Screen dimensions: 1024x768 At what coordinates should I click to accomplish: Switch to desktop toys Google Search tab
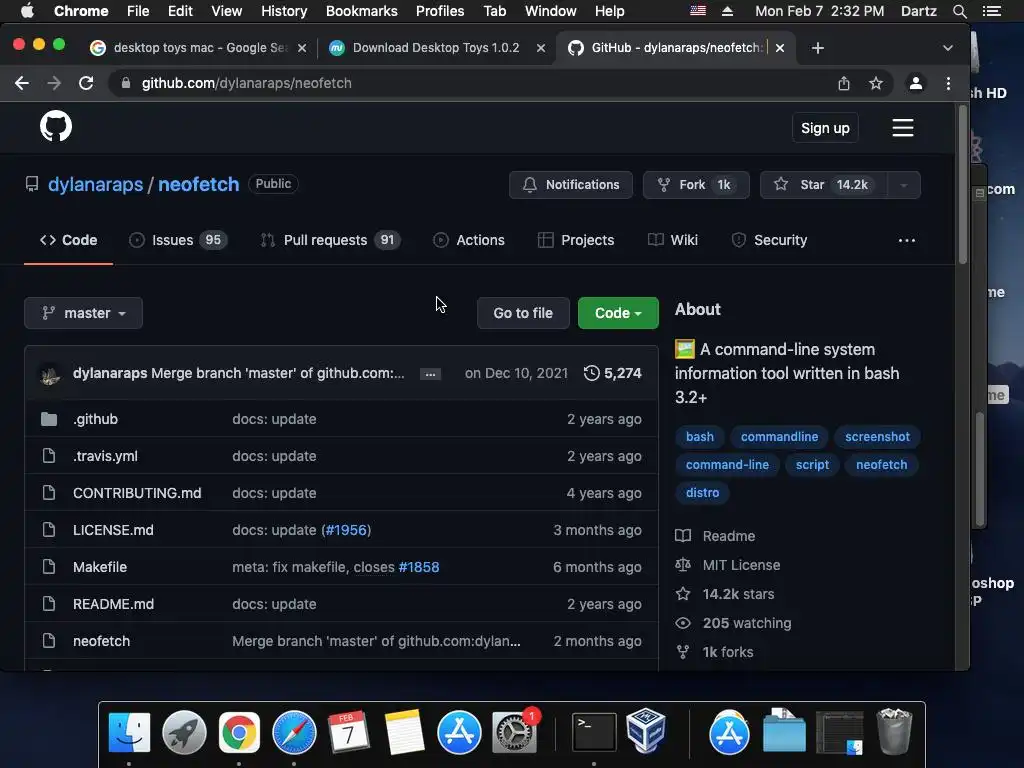(199, 48)
